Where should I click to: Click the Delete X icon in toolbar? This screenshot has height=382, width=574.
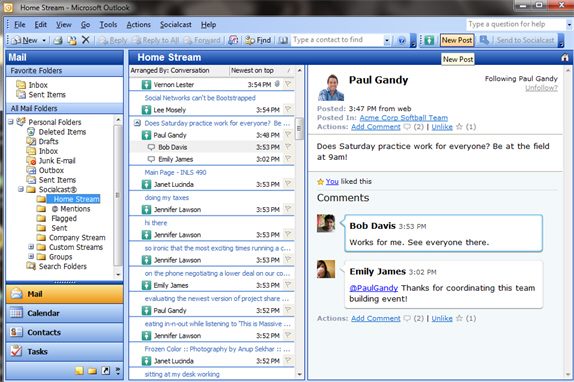pos(86,40)
